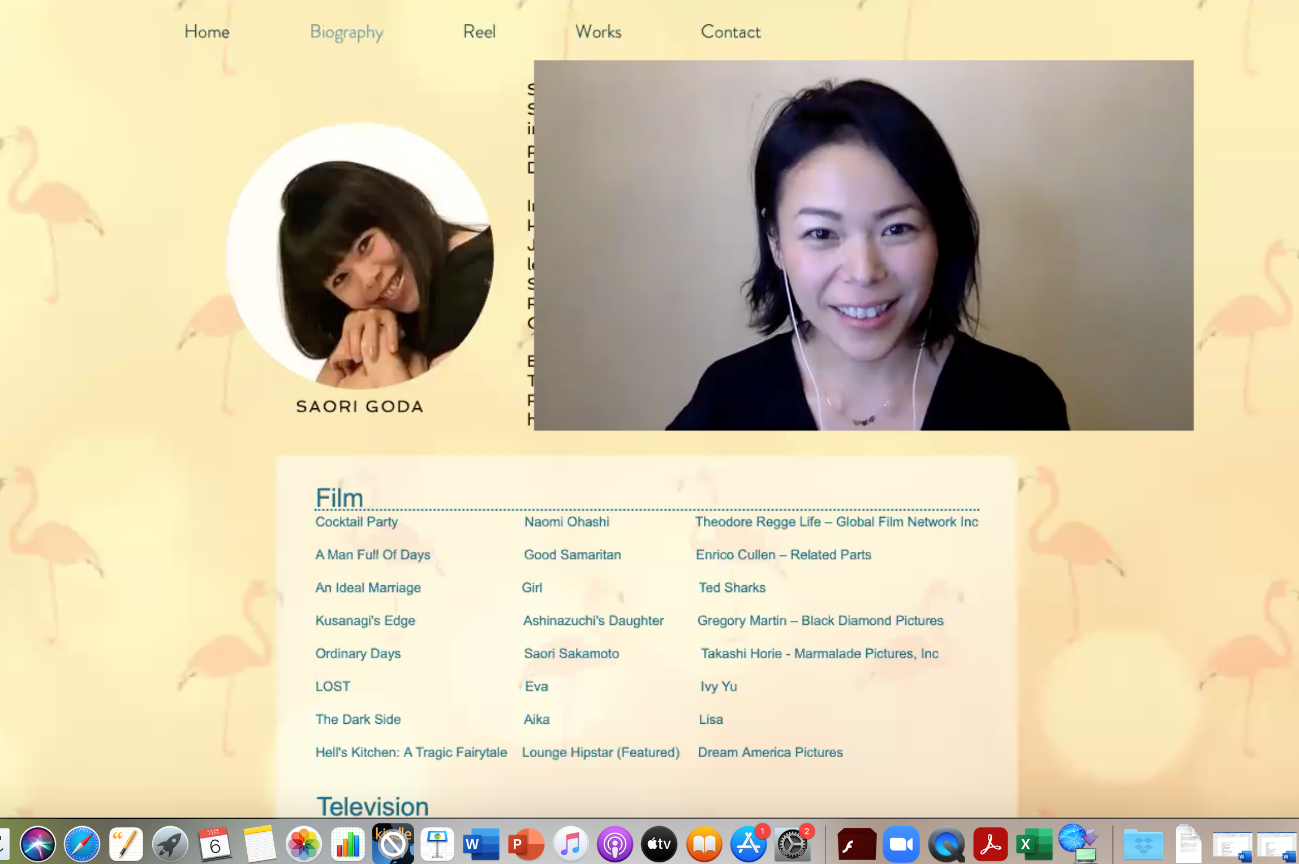
Task: Open Books app in Dock
Action: point(704,844)
